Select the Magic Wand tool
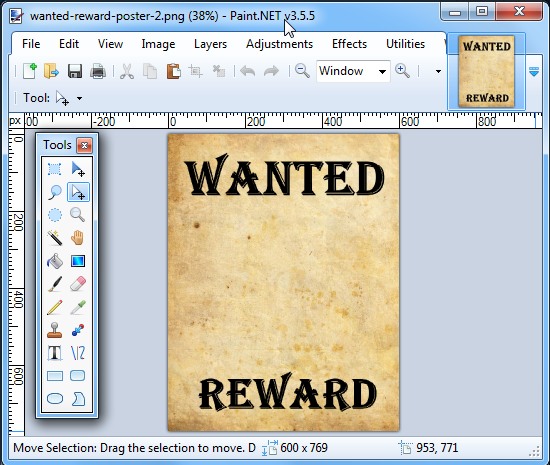Viewport: 550px width, 465px height. (55, 238)
